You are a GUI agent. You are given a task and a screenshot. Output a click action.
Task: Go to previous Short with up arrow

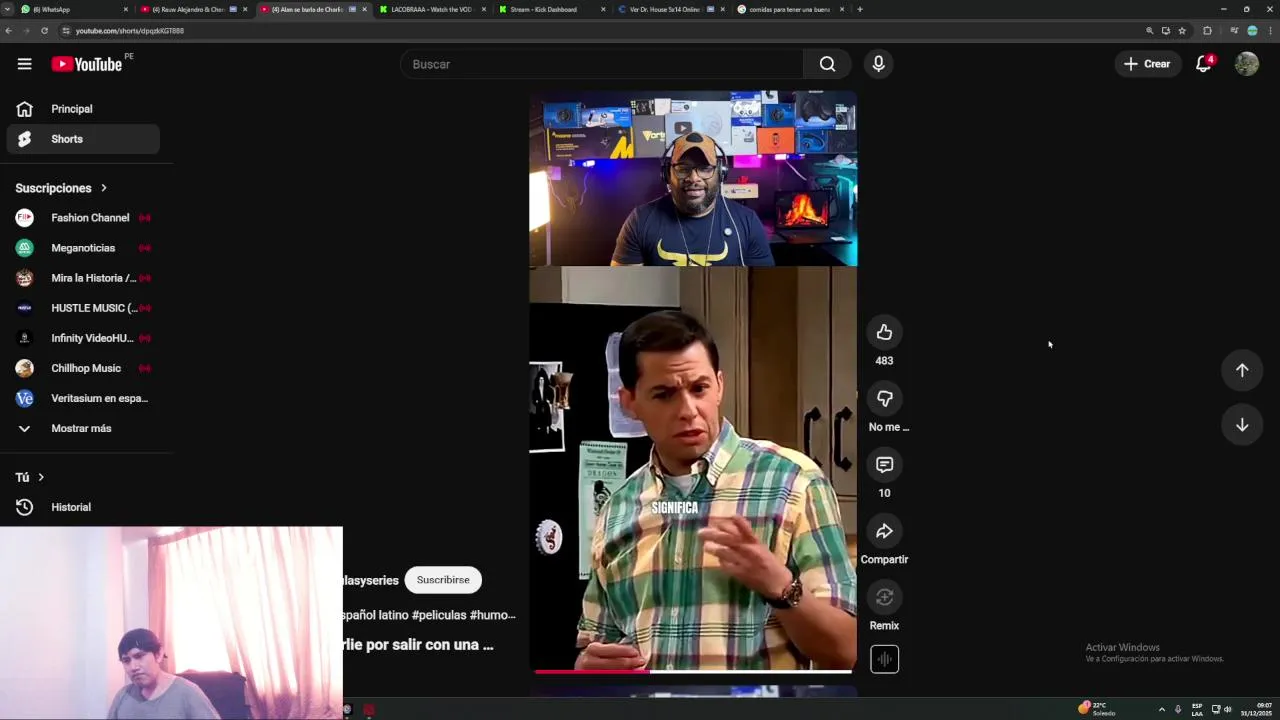click(1242, 370)
